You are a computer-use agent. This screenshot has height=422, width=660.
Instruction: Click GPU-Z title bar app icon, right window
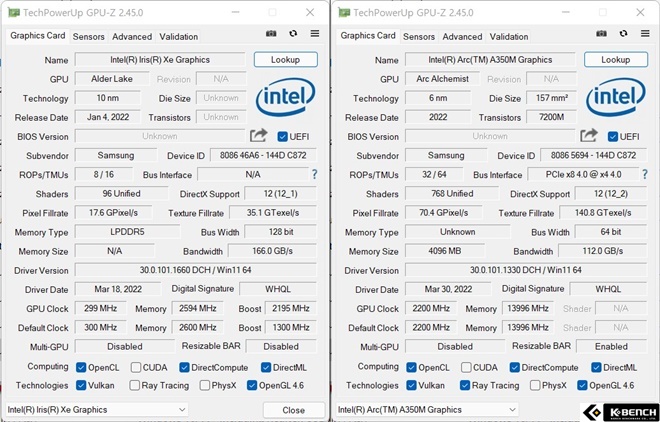coord(344,13)
